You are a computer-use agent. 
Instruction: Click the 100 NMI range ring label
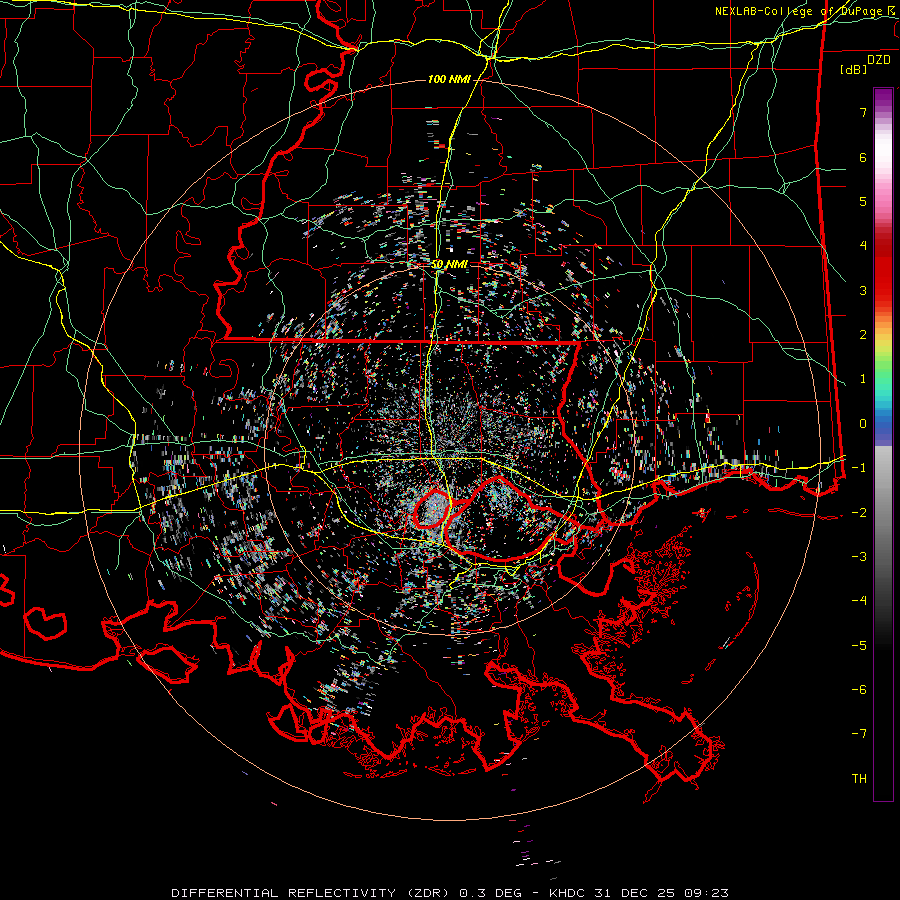449,79
